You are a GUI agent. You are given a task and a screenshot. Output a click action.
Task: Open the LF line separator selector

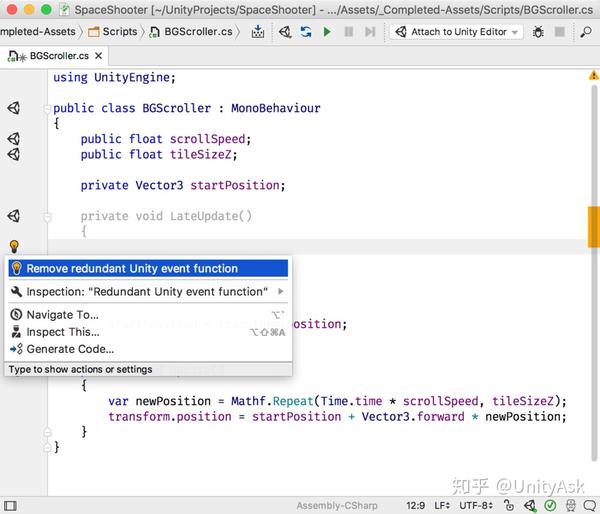point(442,506)
